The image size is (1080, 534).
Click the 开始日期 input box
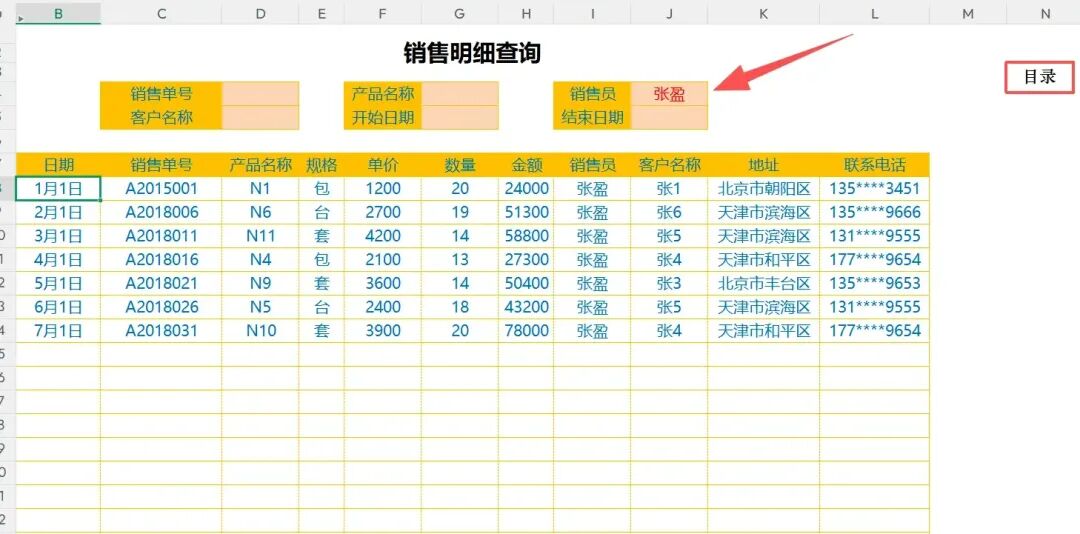[x=459, y=117]
